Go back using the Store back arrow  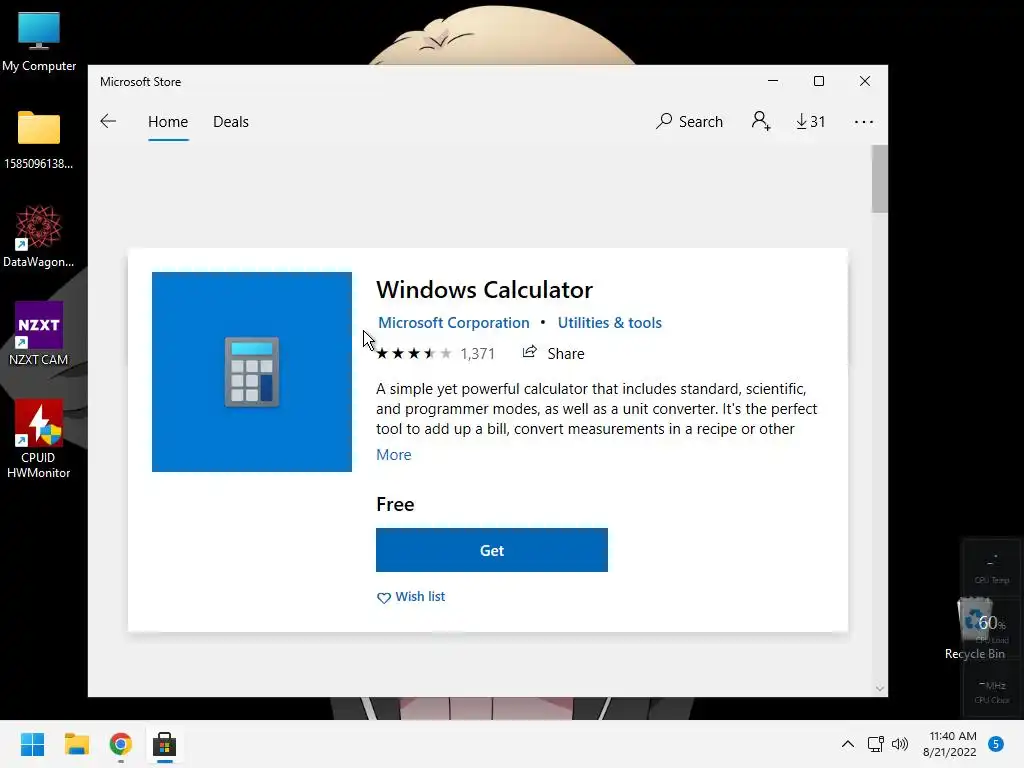(x=108, y=121)
